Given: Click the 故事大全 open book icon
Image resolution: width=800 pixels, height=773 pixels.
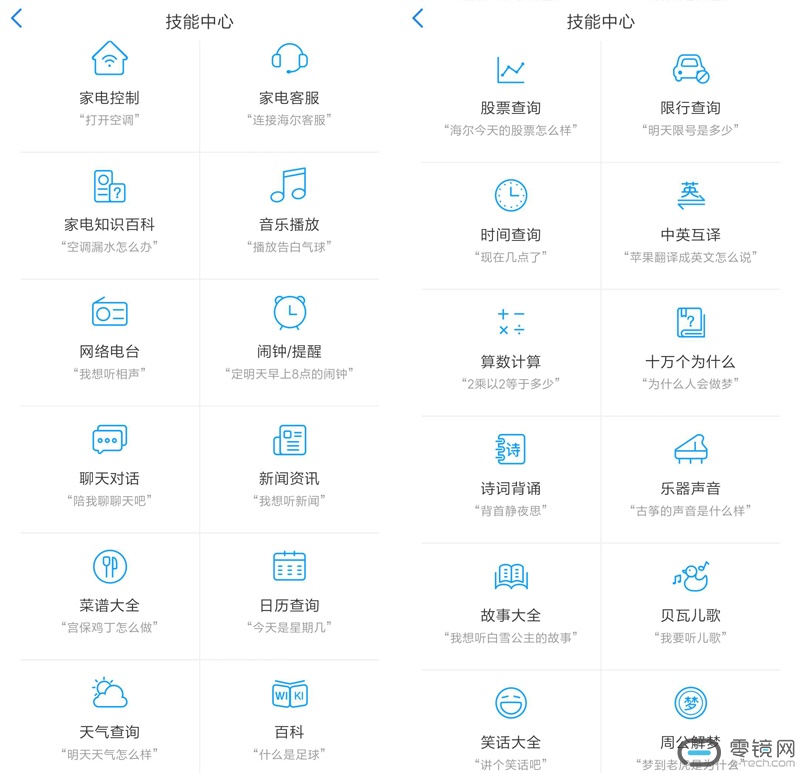Looking at the screenshot, I should [510, 576].
